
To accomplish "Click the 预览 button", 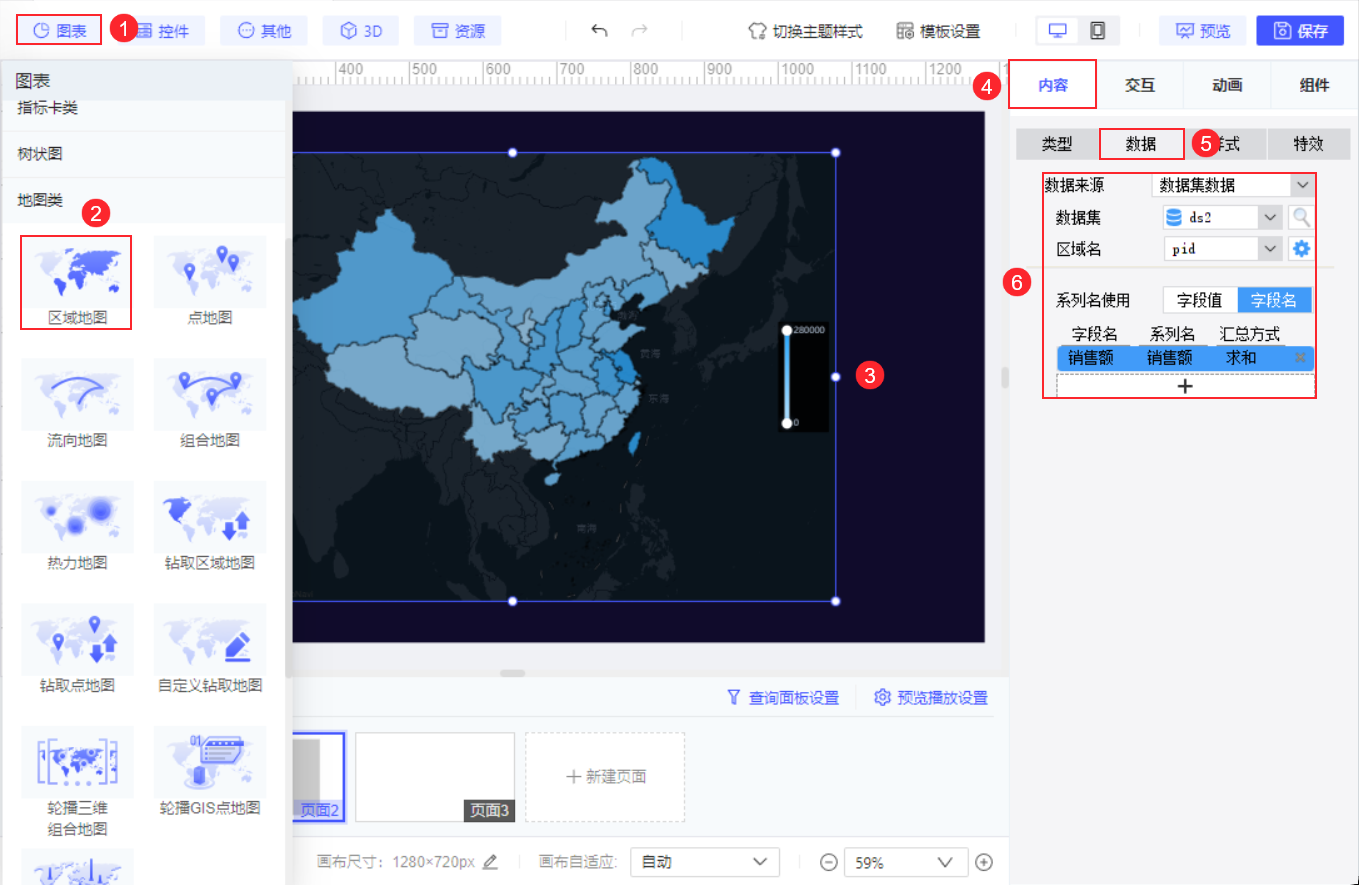I will (x=1203, y=31).
